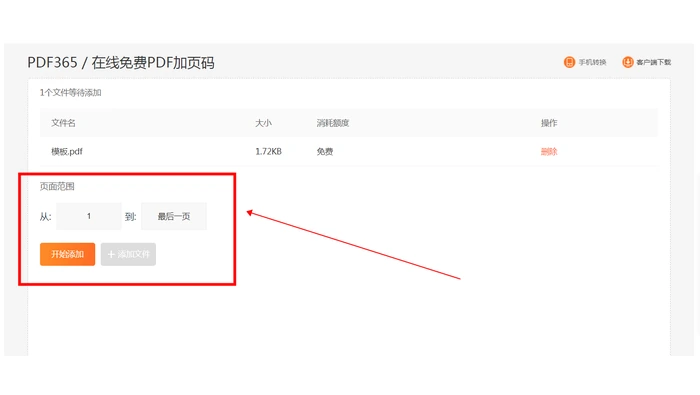Click the orange 开始添加 button
Screen dimensions: 700x395
[x=67, y=254]
